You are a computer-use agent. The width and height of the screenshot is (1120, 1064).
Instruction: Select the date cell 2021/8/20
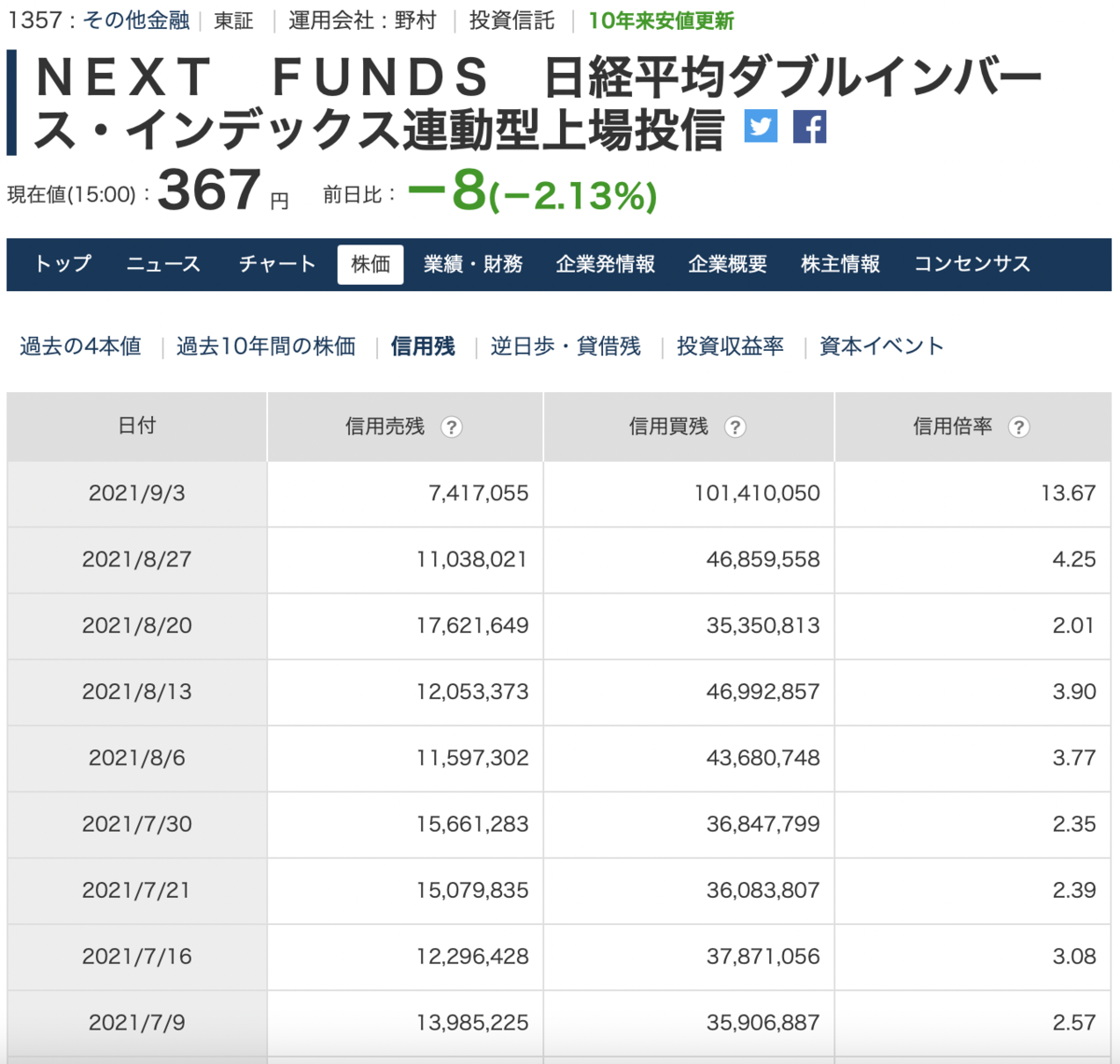pyautogui.click(x=137, y=626)
